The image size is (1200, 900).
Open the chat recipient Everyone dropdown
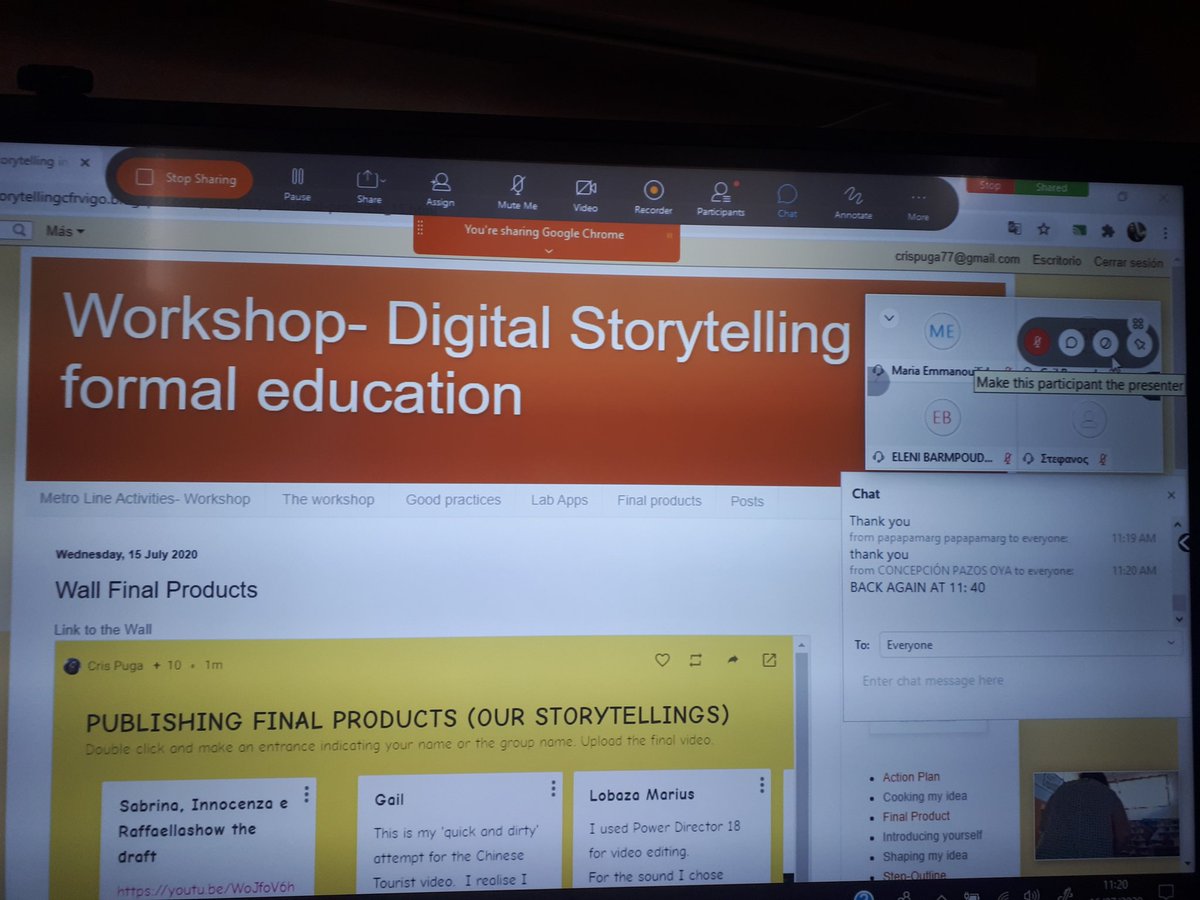1030,645
